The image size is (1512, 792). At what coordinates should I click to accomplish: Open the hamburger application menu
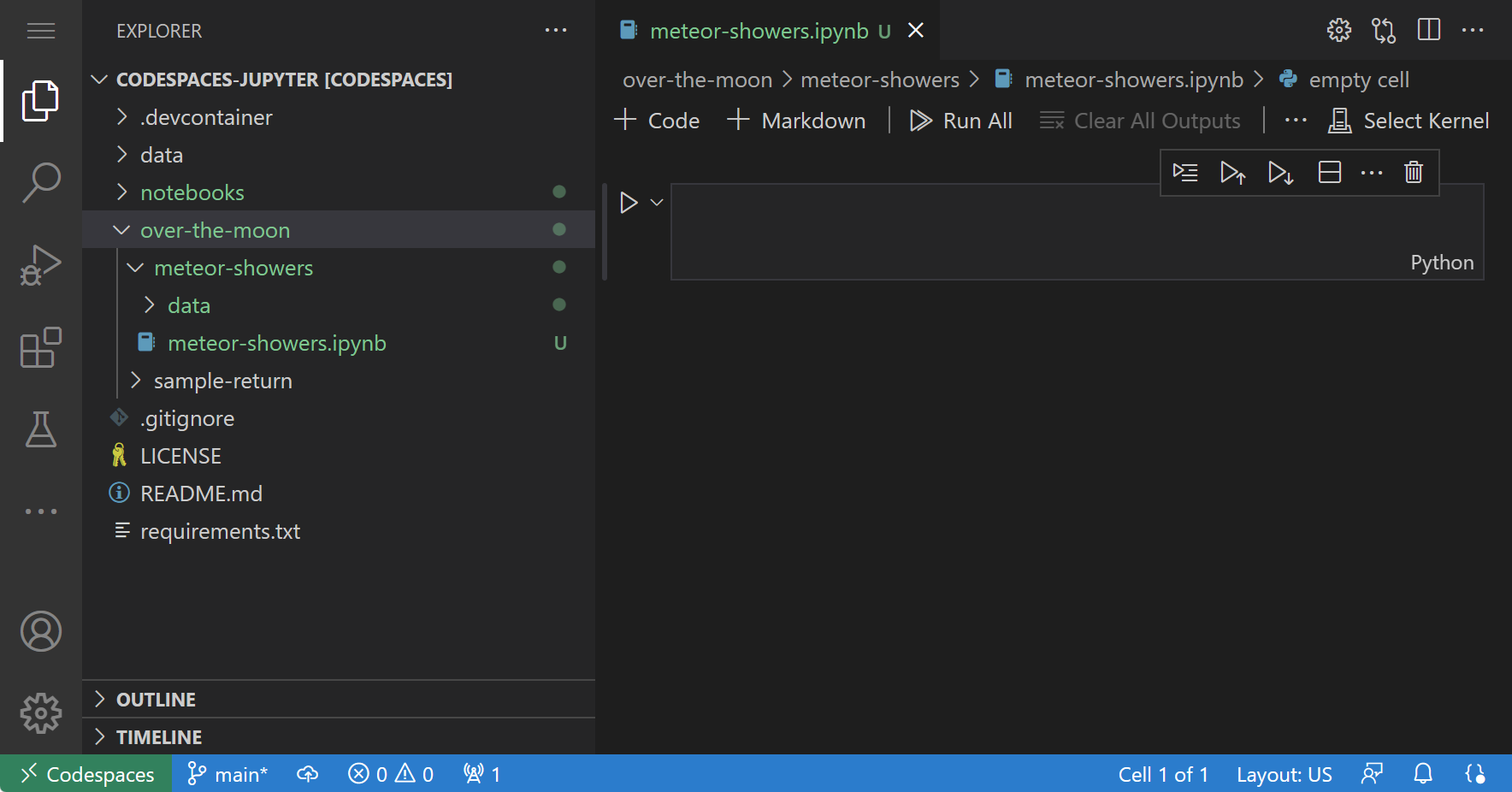pyautogui.click(x=41, y=31)
